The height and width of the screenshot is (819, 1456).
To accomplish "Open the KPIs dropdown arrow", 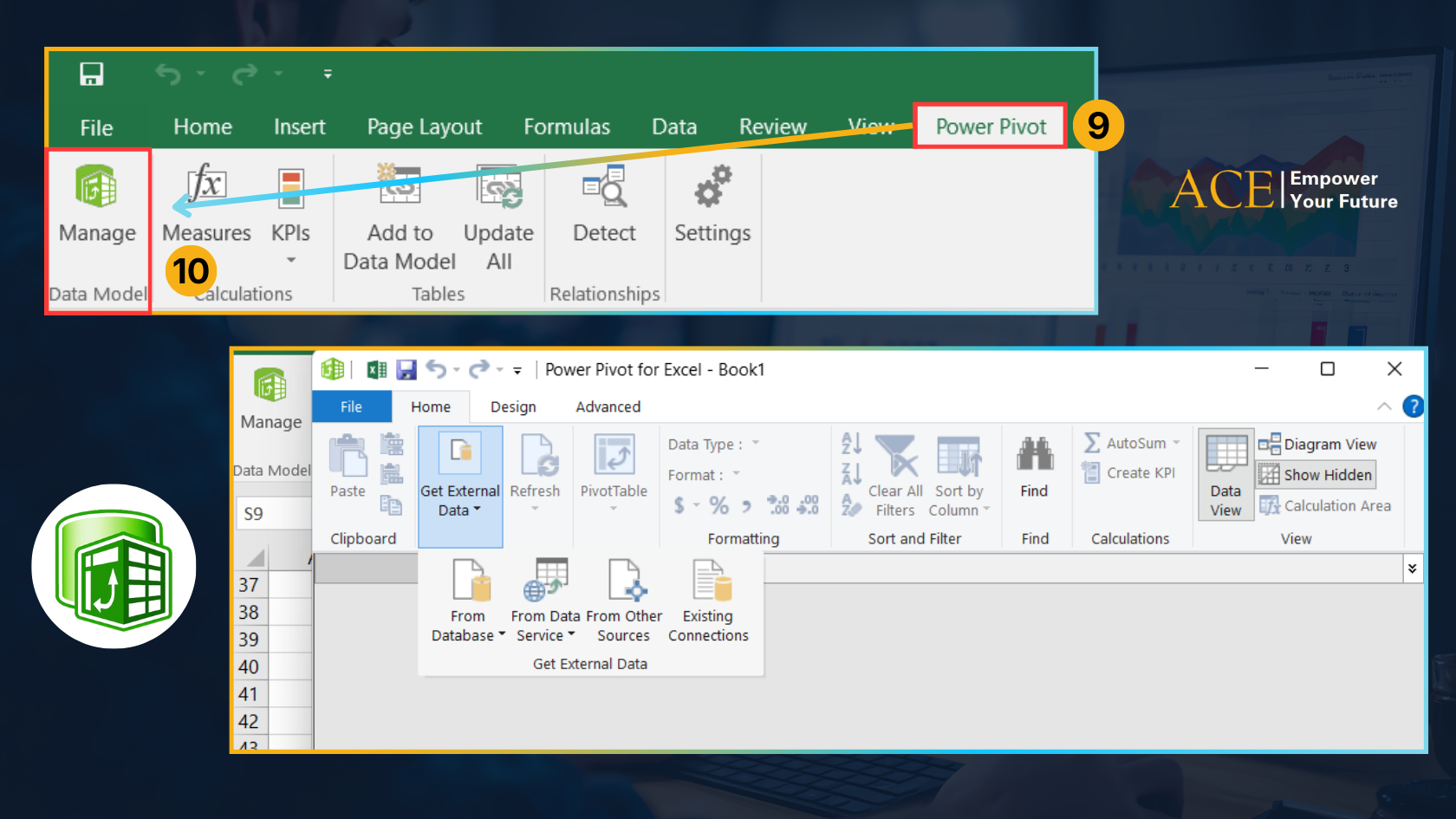I will tap(291, 260).
